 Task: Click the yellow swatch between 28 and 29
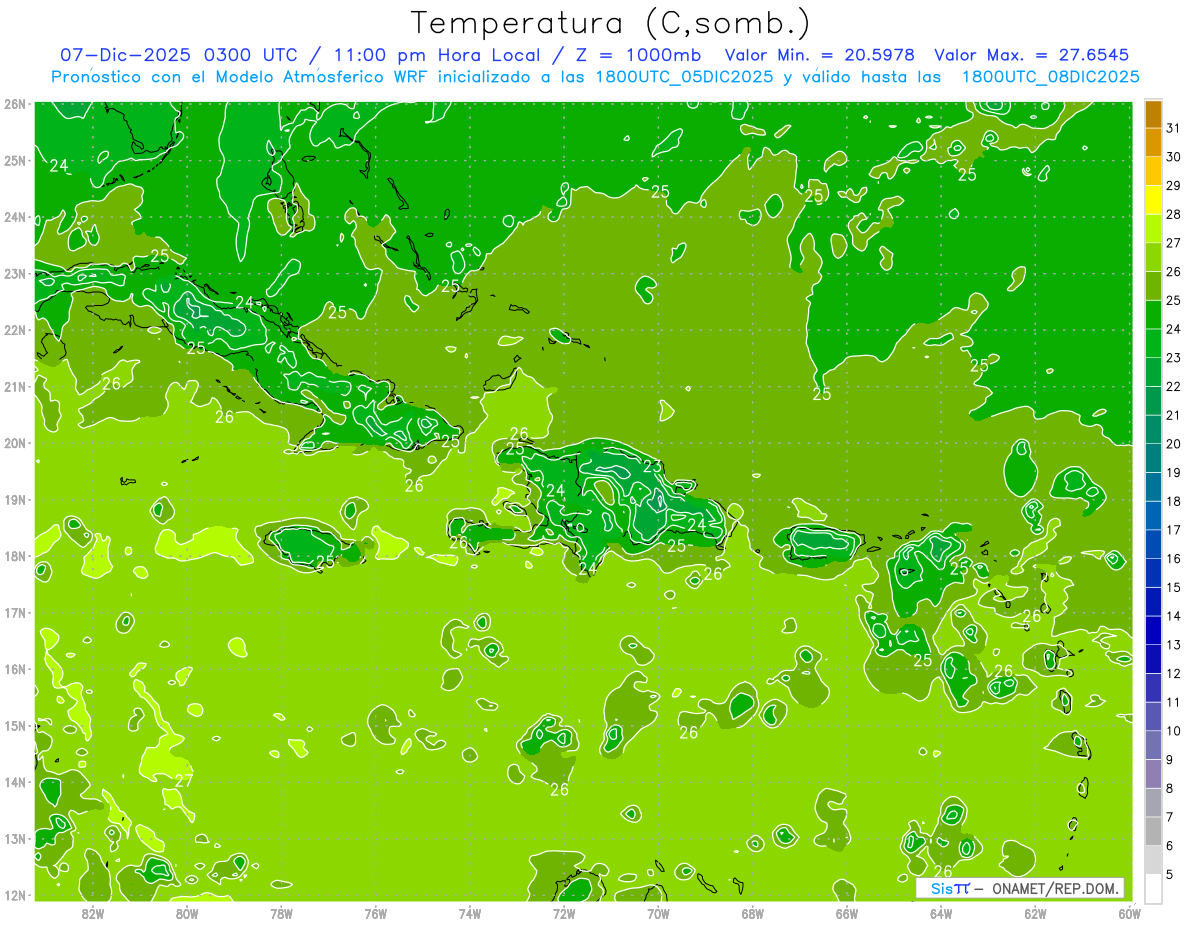[x=1153, y=200]
